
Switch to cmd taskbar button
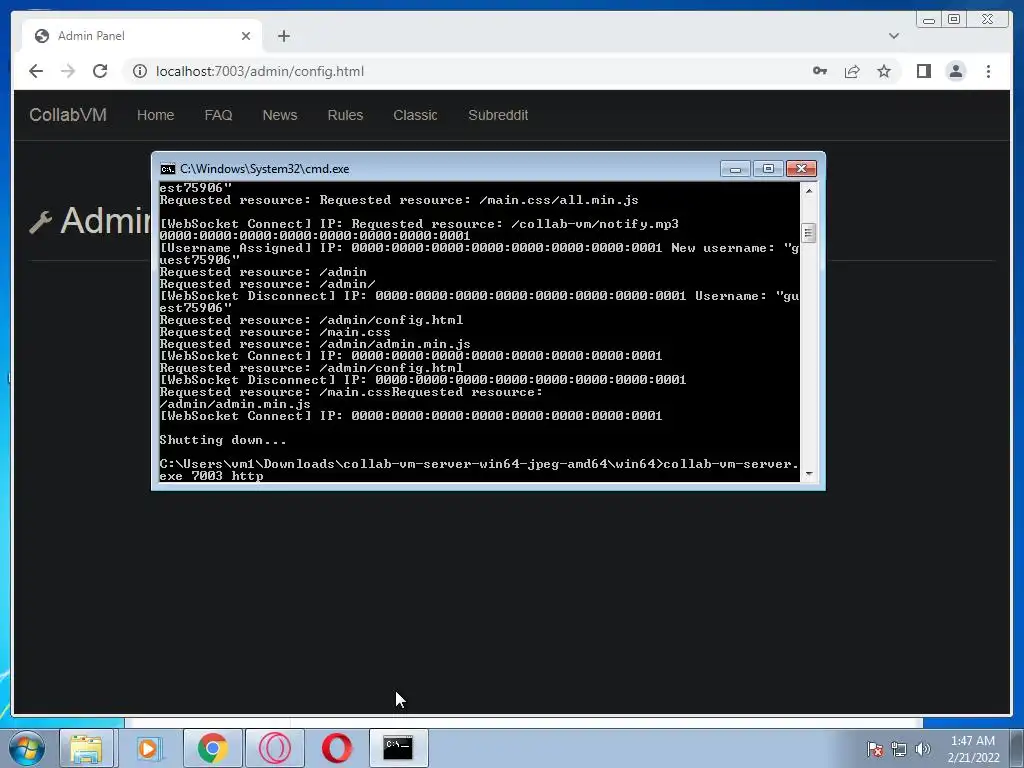pyautogui.click(x=398, y=748)
